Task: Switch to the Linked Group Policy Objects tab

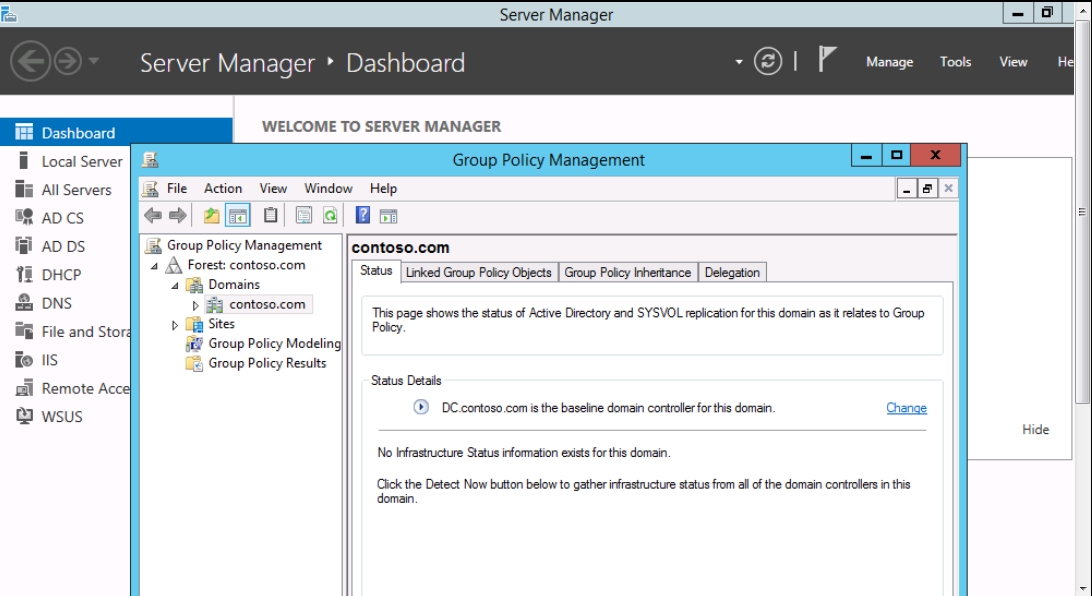Action: (478, 272)
